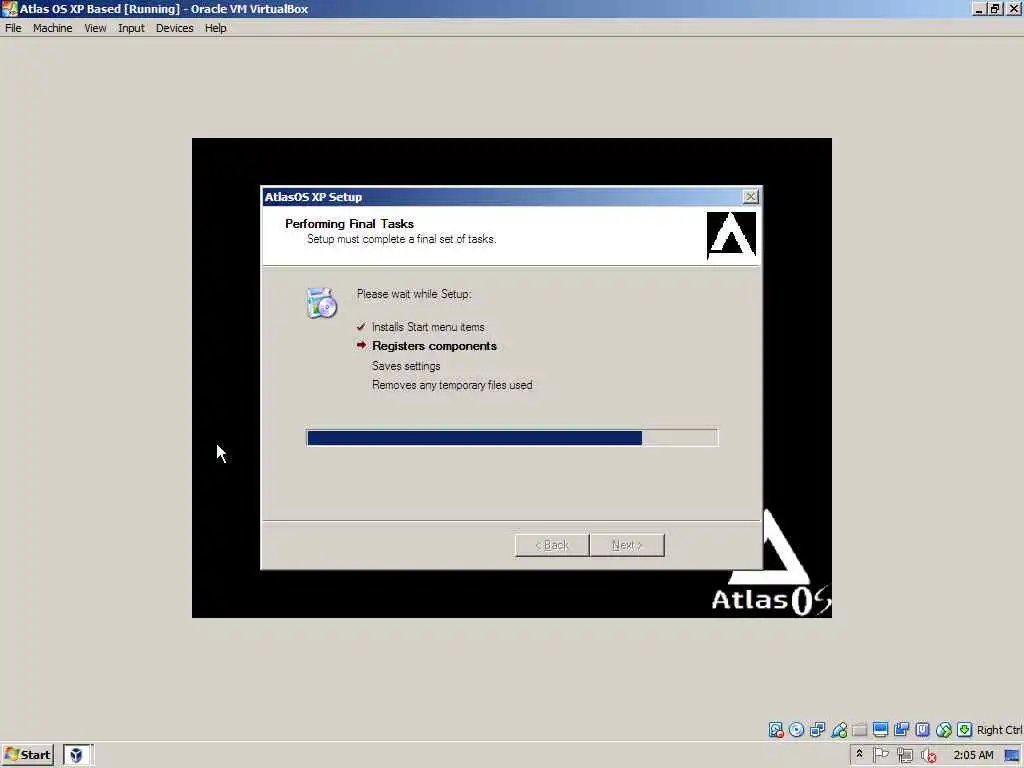Click the 'Saves settings' text
The width and height of the screenshot is (1024, 768).
(406, 366)
